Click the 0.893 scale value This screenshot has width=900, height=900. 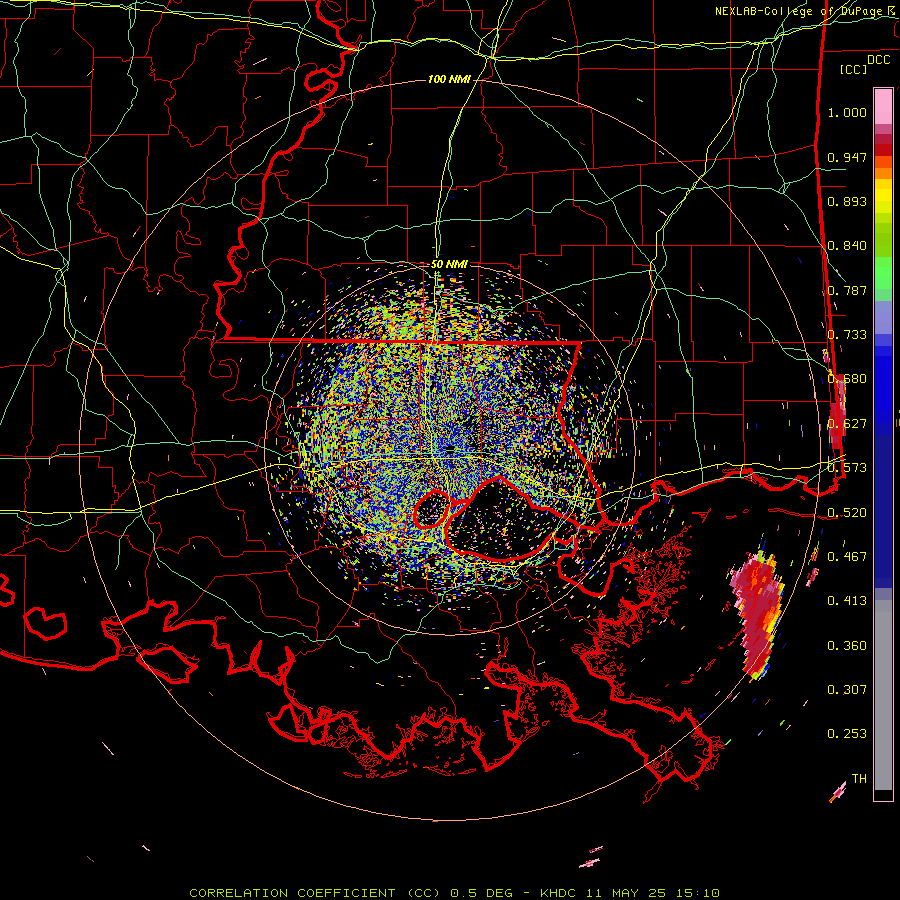tap(847, 201)
